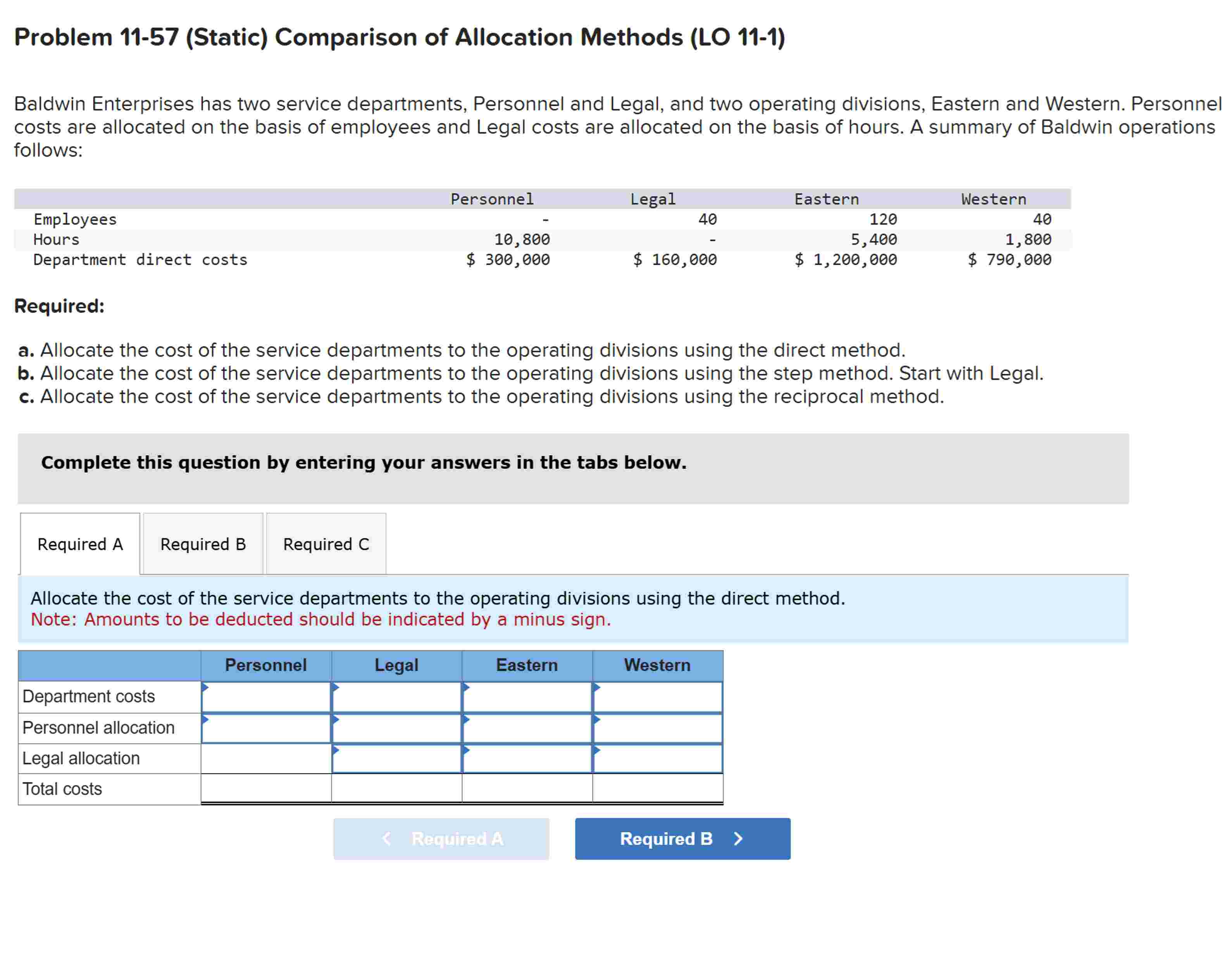Click the Legal Department costs input cell

[x=396, y=696]
